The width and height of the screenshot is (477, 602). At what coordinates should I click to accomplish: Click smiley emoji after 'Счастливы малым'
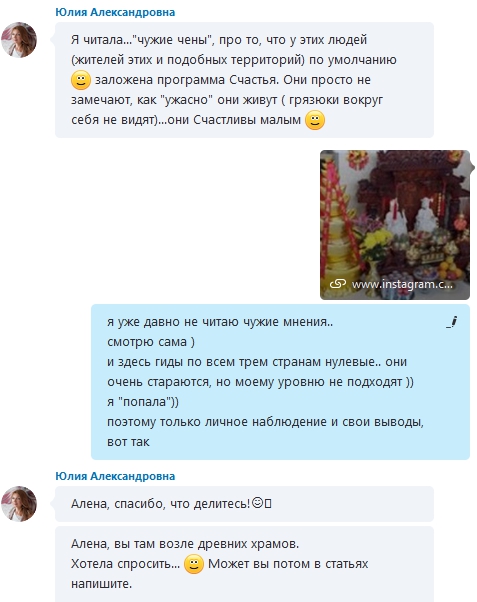point(315,120)
